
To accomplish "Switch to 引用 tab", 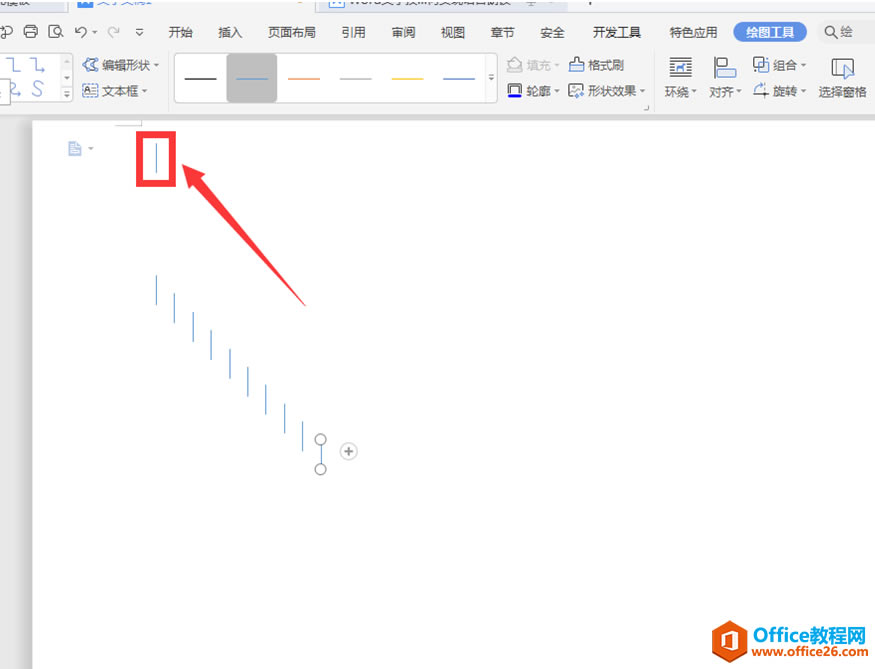I will pyautogui.click(x=353, y=32).
